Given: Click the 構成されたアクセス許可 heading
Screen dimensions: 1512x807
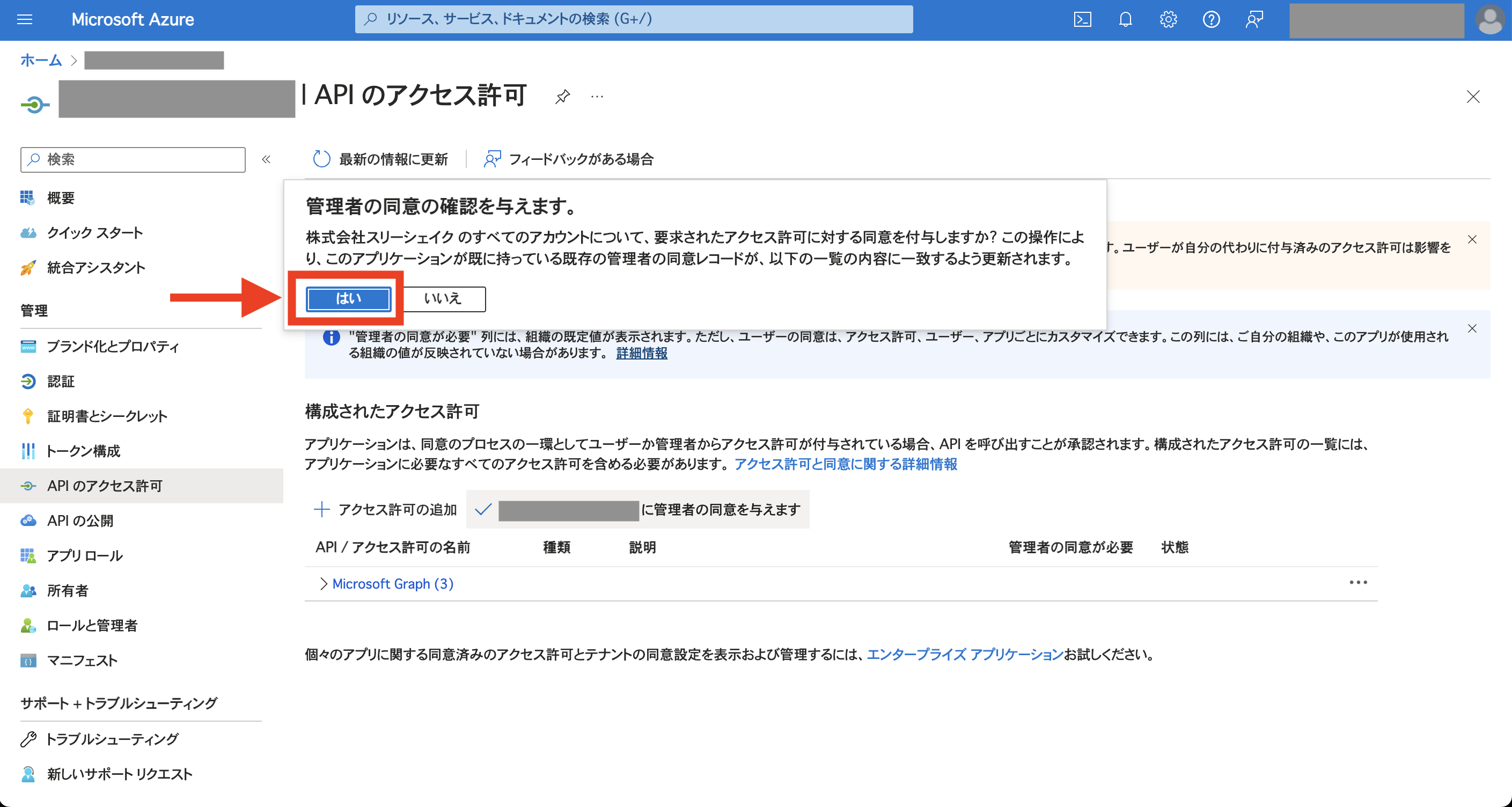Looking at the screenshot, I should point(392,412).
